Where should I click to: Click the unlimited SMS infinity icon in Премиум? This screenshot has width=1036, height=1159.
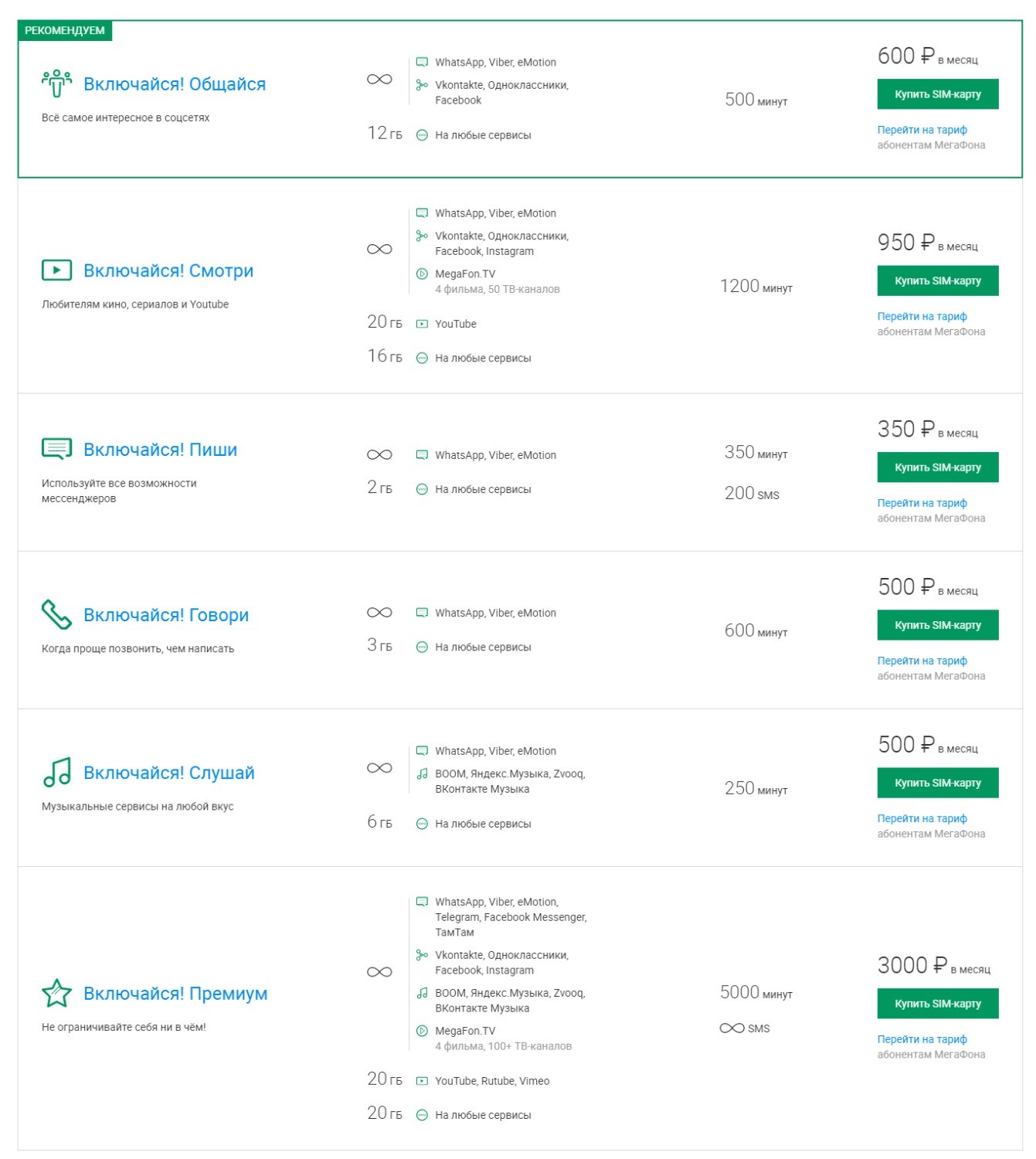point(732,1028)
